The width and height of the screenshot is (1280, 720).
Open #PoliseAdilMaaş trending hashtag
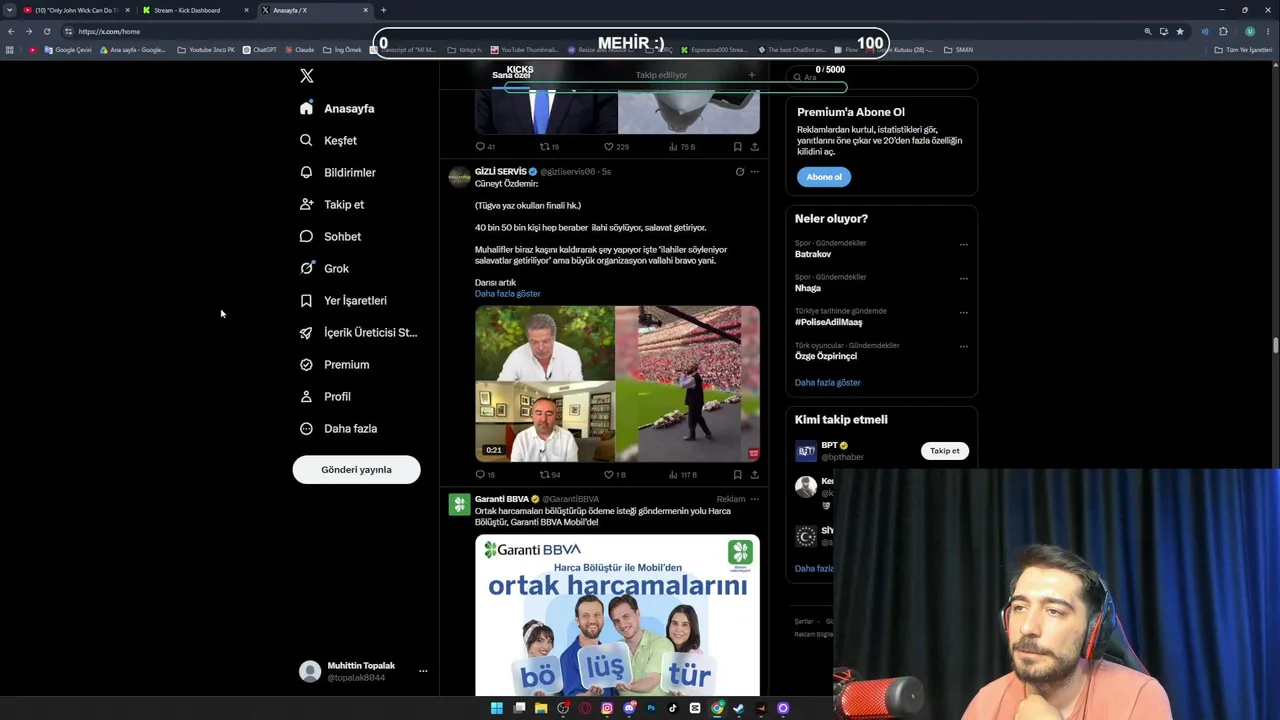tap(828, 322)
